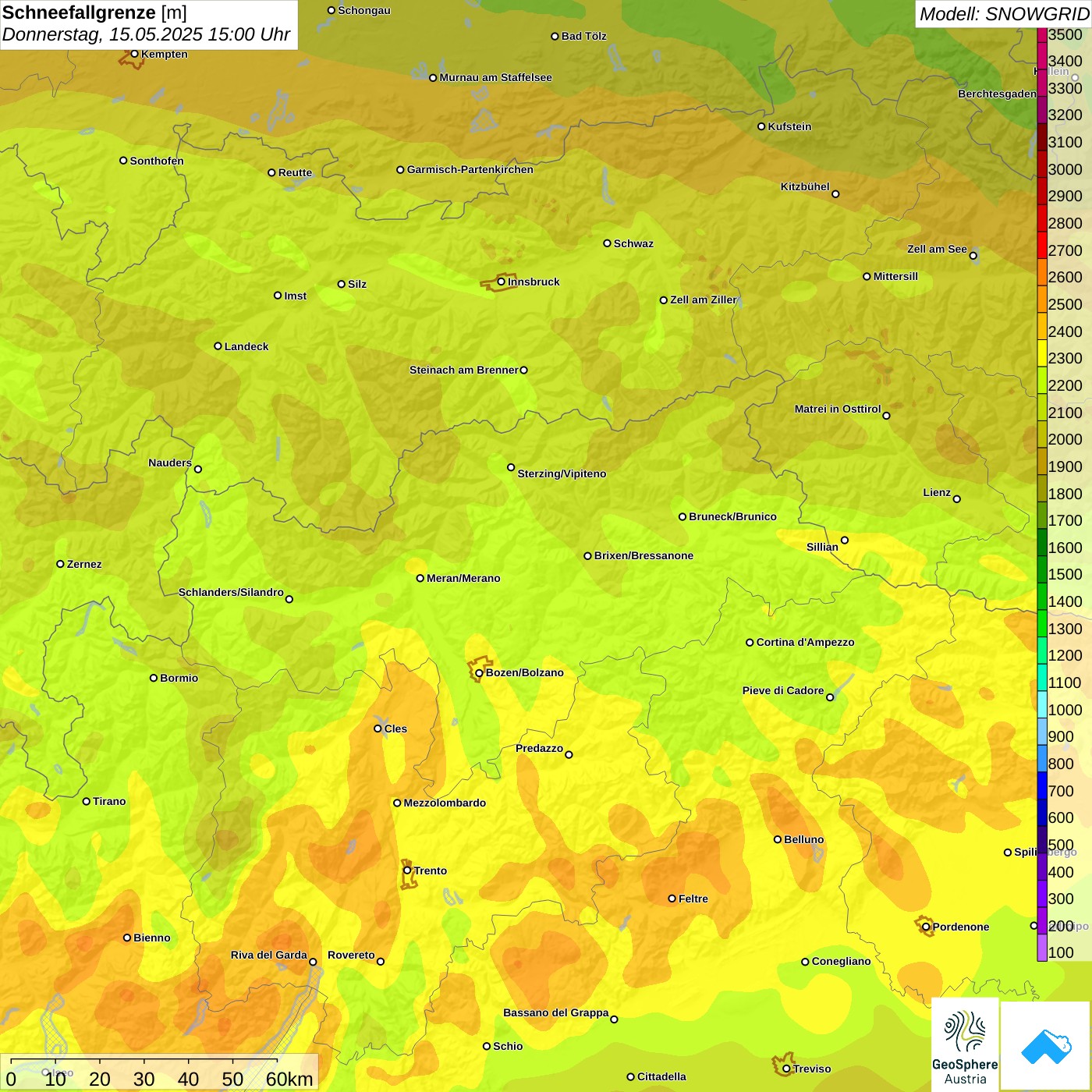
Task: Click the Schneefallgrenze [m] title
Action: tap(94, 12)
